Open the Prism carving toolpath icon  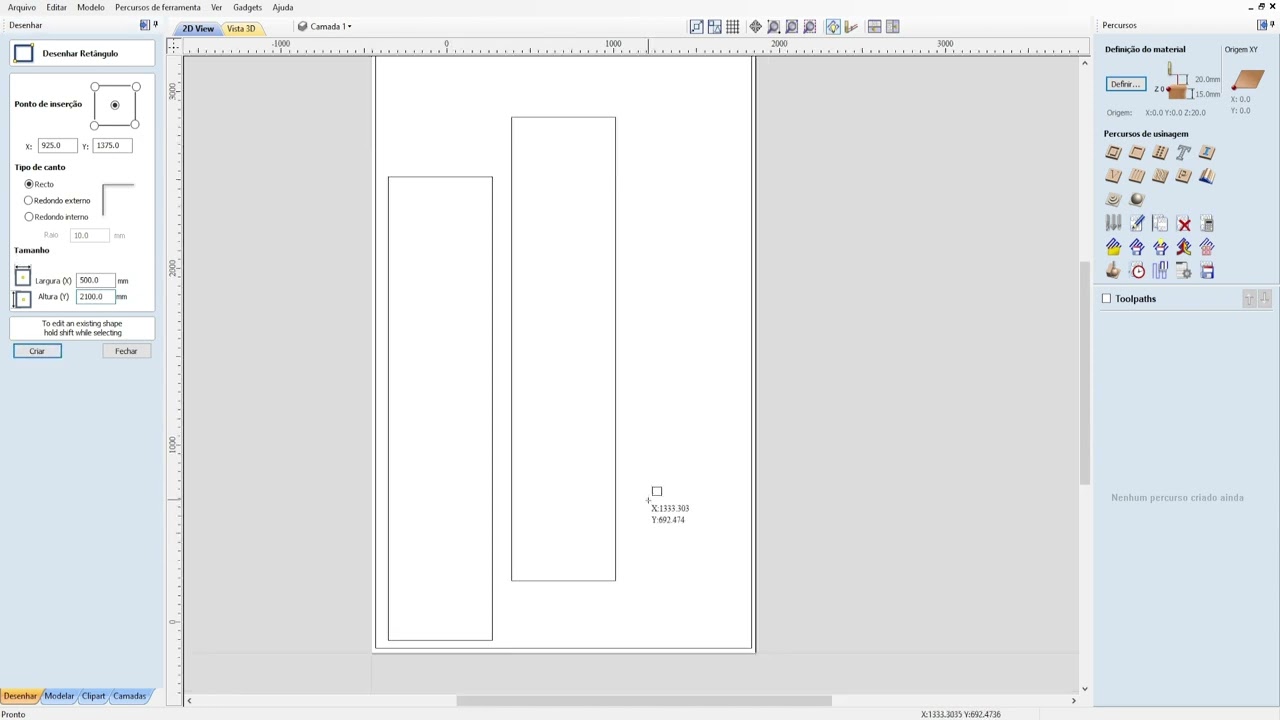point(1183,176)
